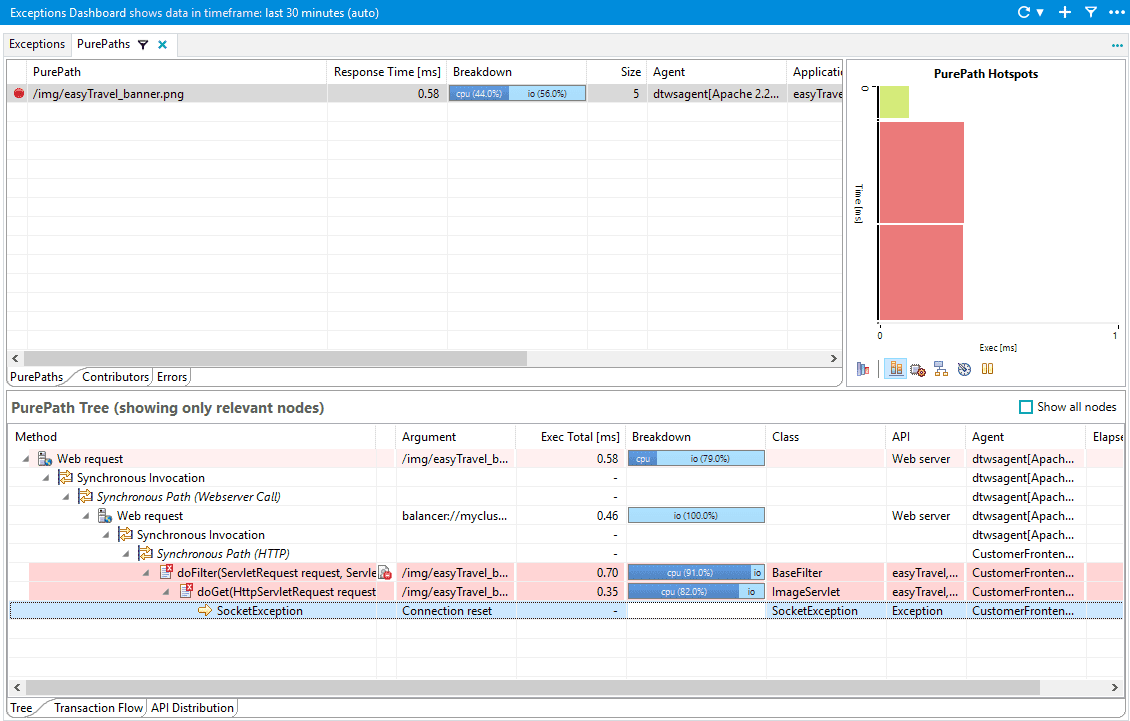The width and height of the screenshot is (1130, 721).
Task: Click the filter icon on PurePaths tab
Action: [143, 45]
